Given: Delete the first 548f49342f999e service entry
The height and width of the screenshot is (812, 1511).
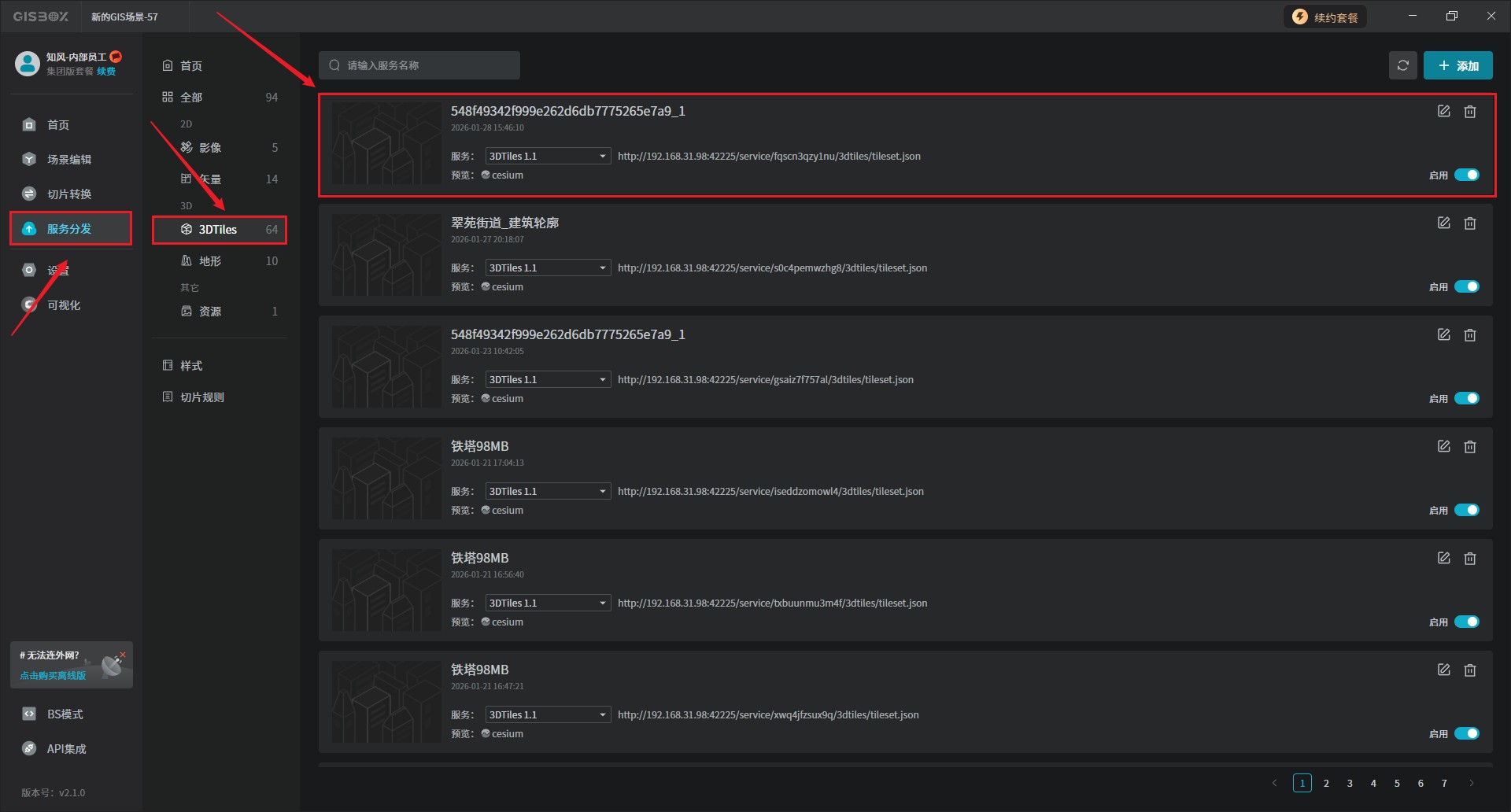Looking at the screenshot, I should [1469, 112].
